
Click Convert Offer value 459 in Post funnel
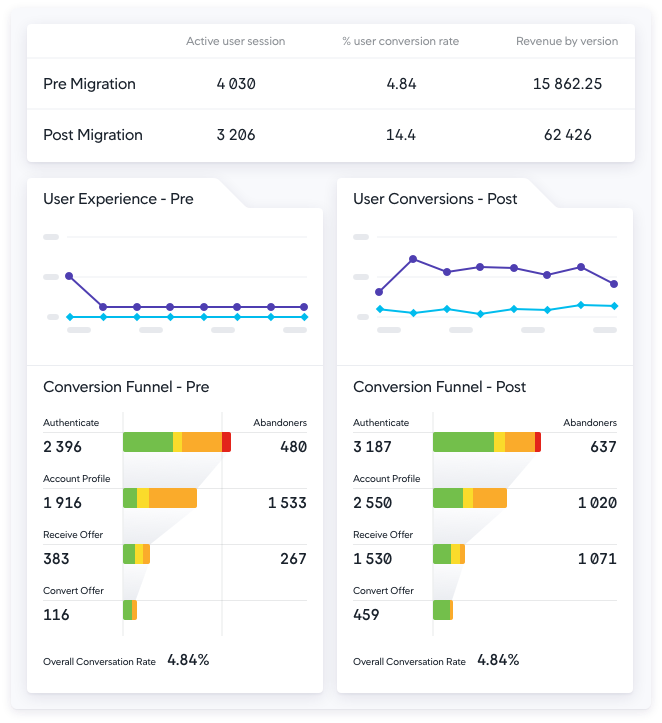pos(366,615)
